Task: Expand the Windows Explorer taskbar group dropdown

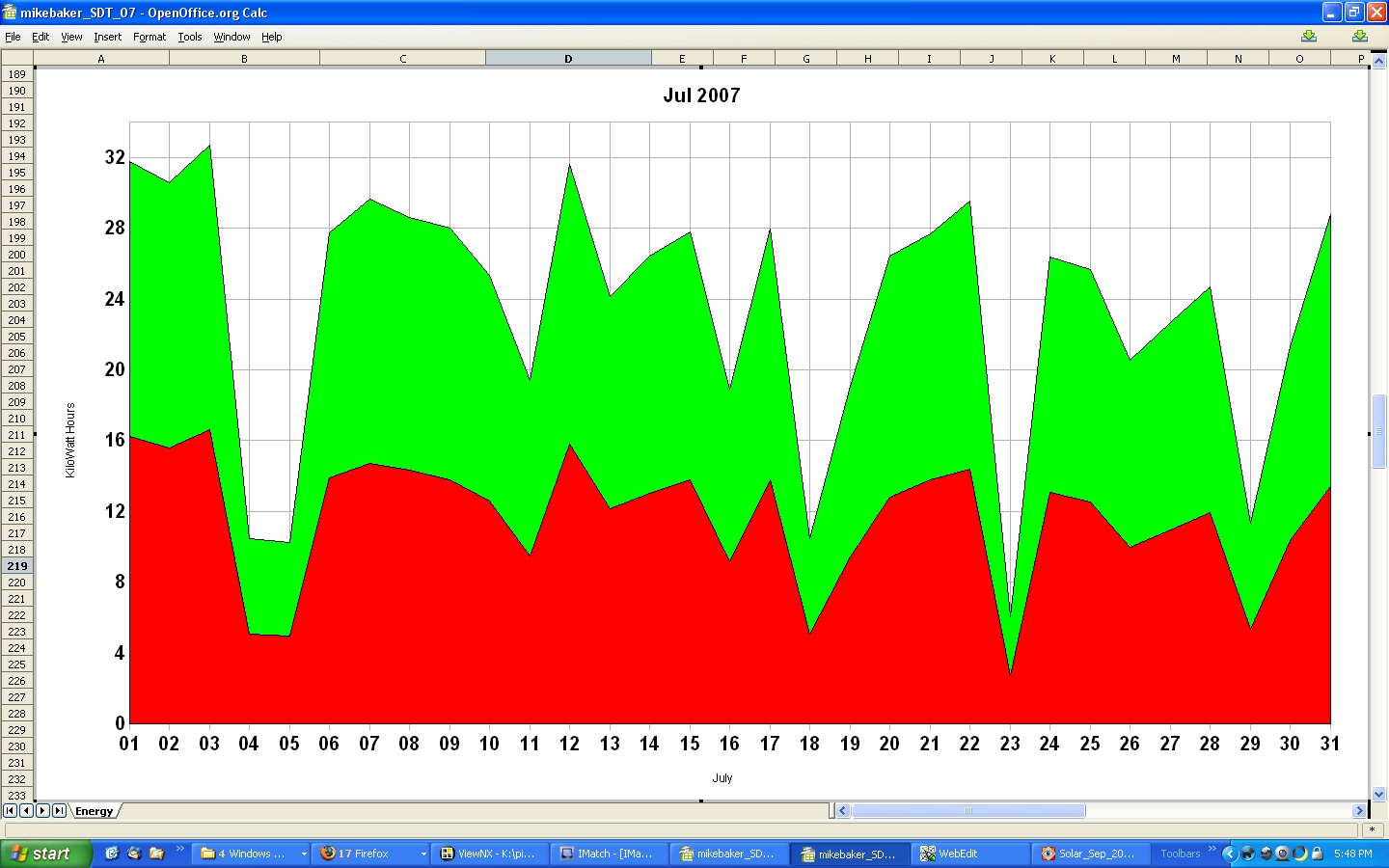Action: coord(304,854)
